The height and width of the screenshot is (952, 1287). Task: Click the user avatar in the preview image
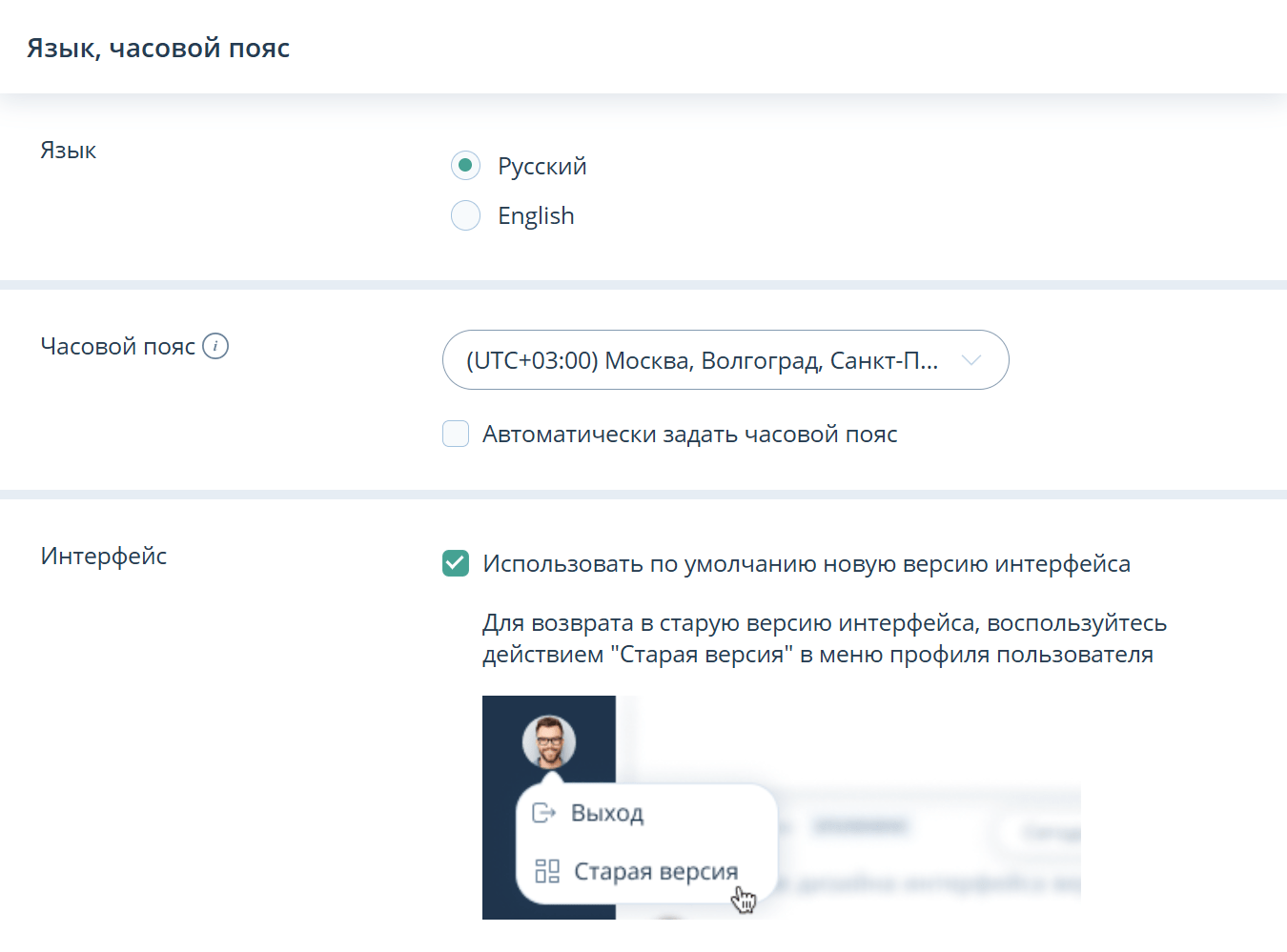click(x=549, y=741)
